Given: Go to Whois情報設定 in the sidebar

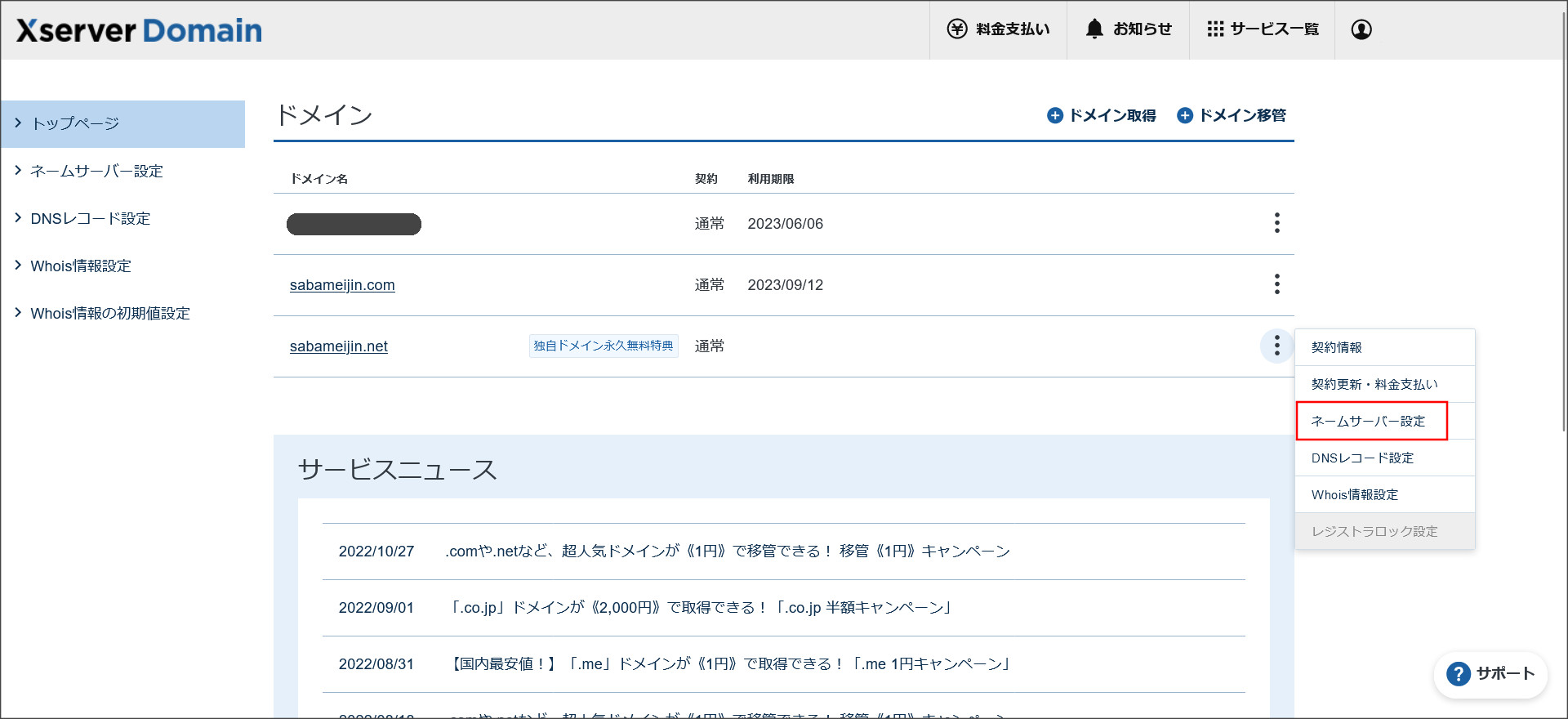Looking at the screenshot, I should [x=81, y=266].
